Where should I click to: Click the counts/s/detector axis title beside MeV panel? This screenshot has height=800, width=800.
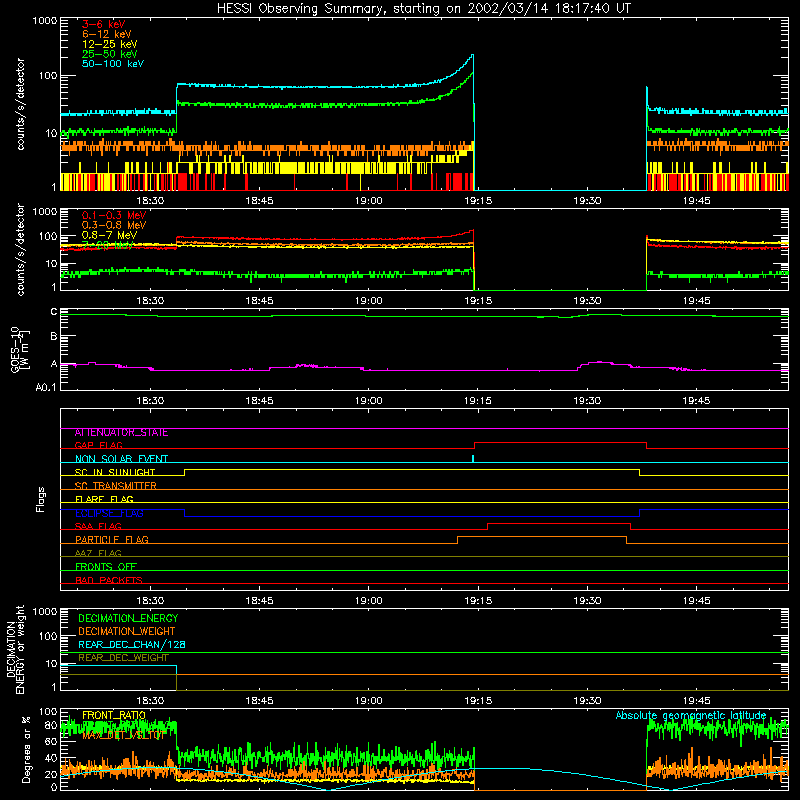[x=20, y=249]
